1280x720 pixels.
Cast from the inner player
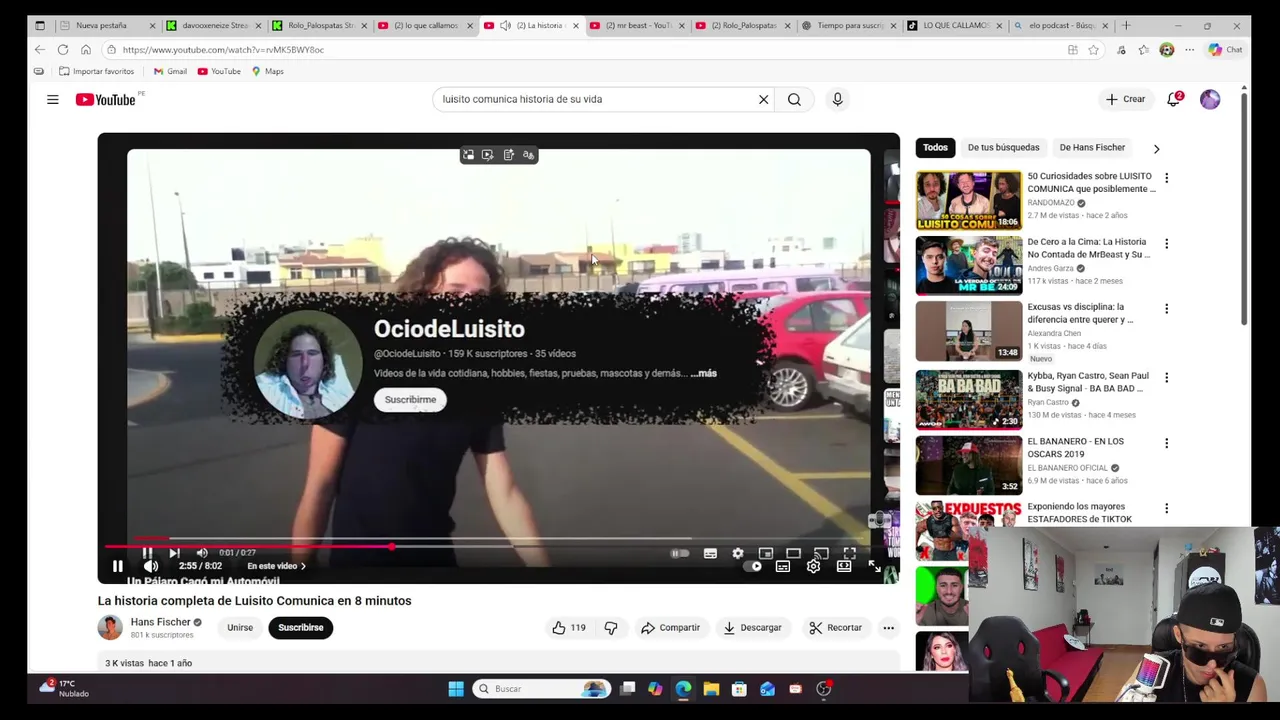click(x=821, y=553)
